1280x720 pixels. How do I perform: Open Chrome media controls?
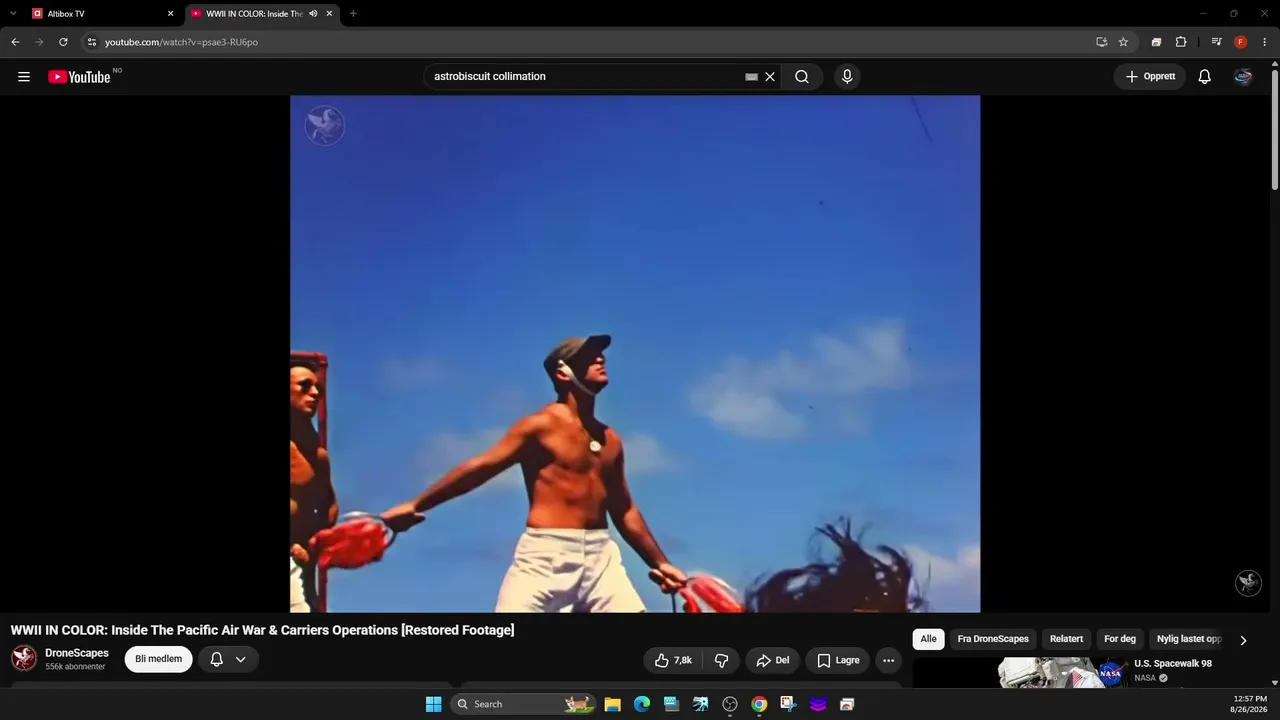(1216, 42)
